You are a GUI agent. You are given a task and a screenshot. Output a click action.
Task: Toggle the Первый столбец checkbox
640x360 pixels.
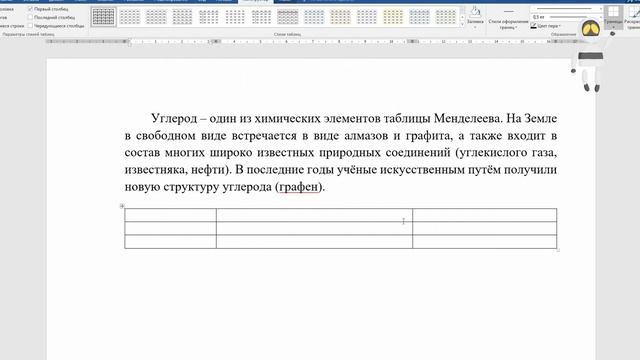coord(30,9)
